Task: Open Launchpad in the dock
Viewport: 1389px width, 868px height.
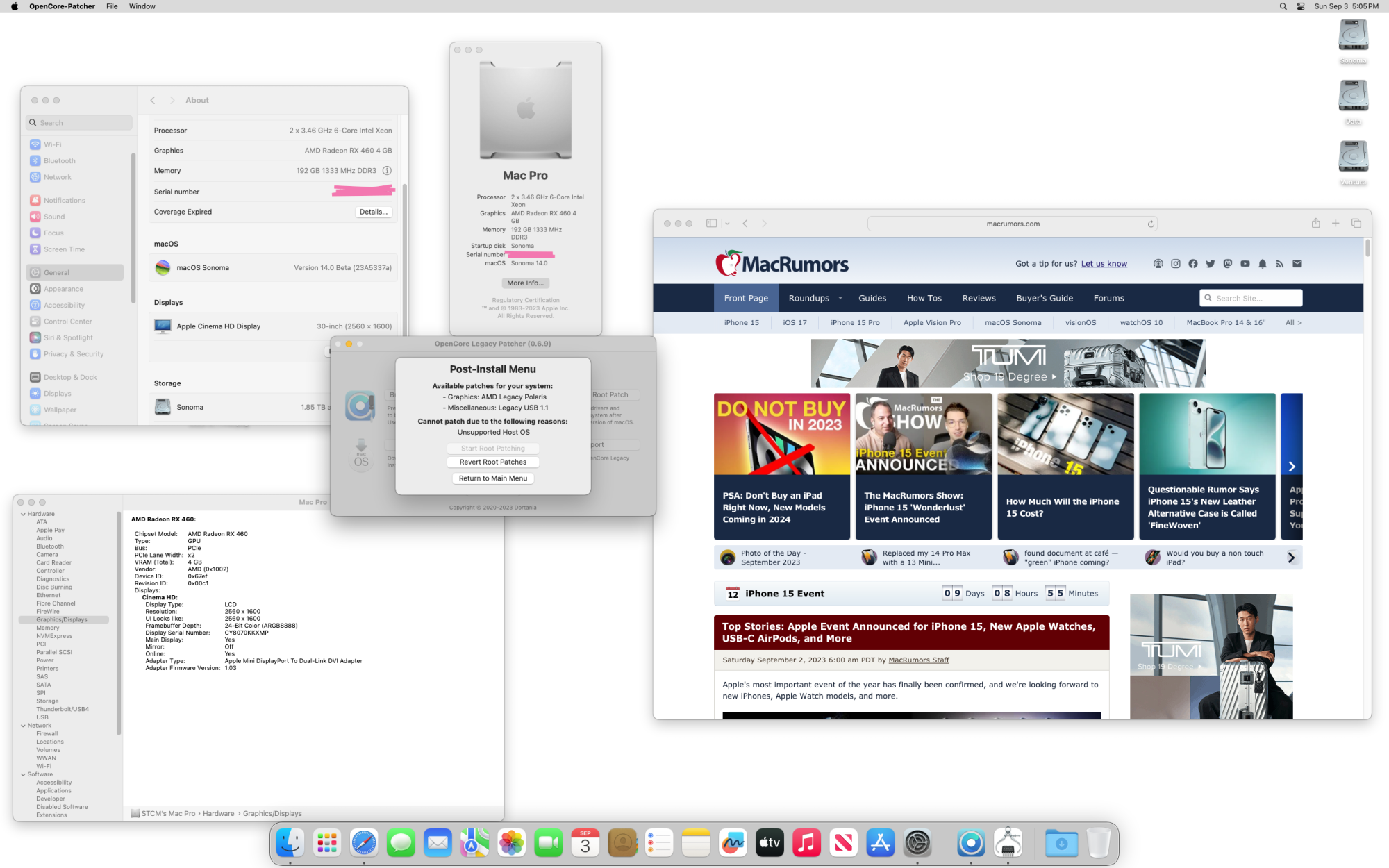Action: click(327, 843)
